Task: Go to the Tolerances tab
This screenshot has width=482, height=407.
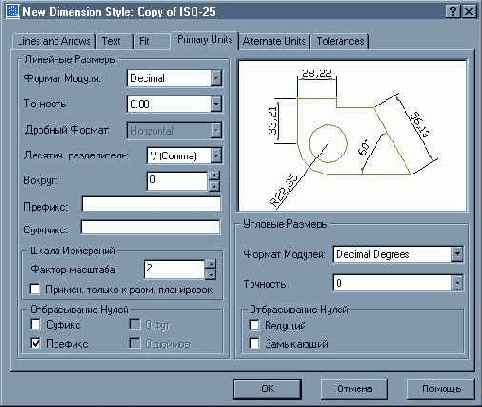Action: click(x=340, y=41)
